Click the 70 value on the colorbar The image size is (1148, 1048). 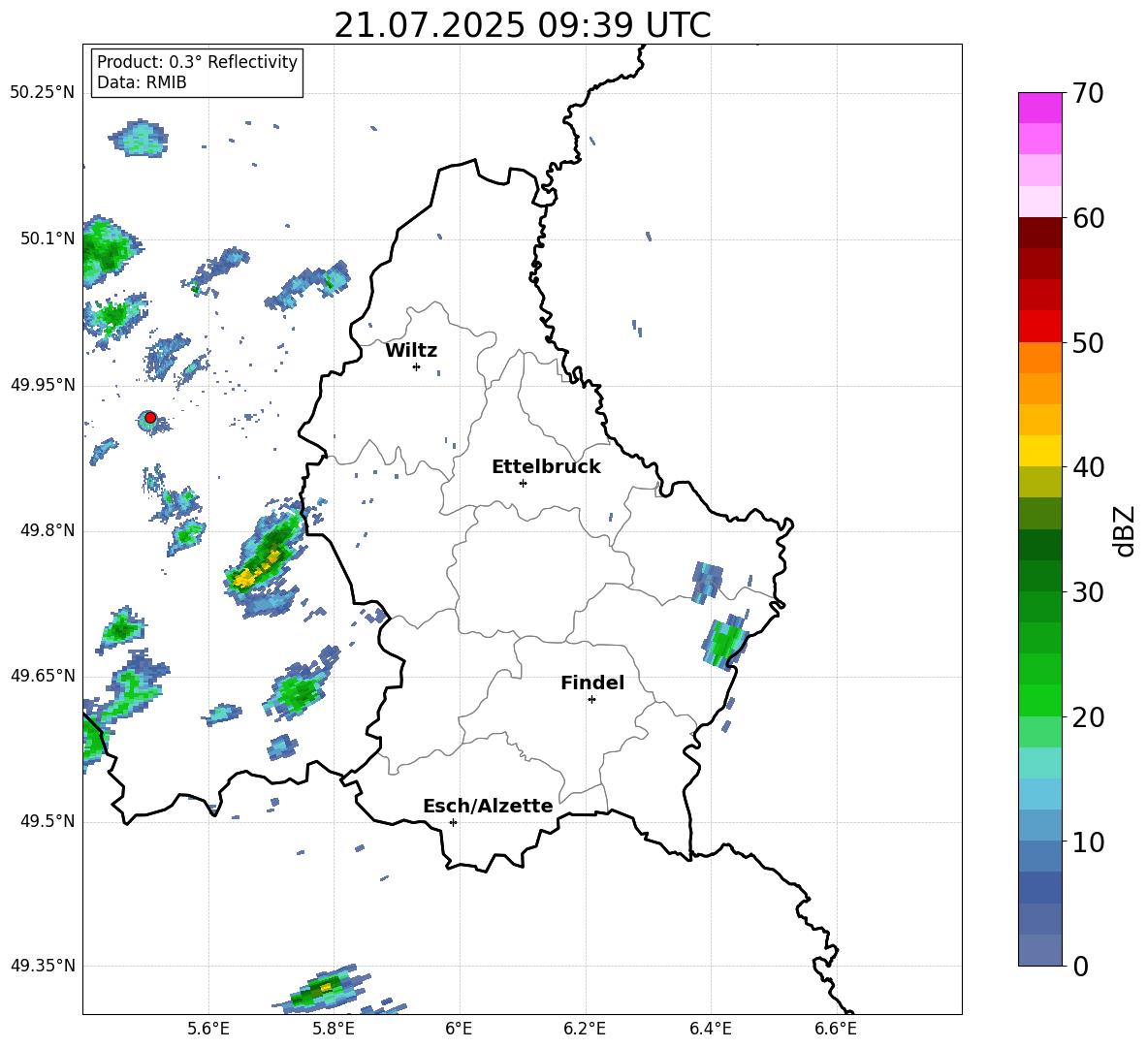click(1087, 94)
